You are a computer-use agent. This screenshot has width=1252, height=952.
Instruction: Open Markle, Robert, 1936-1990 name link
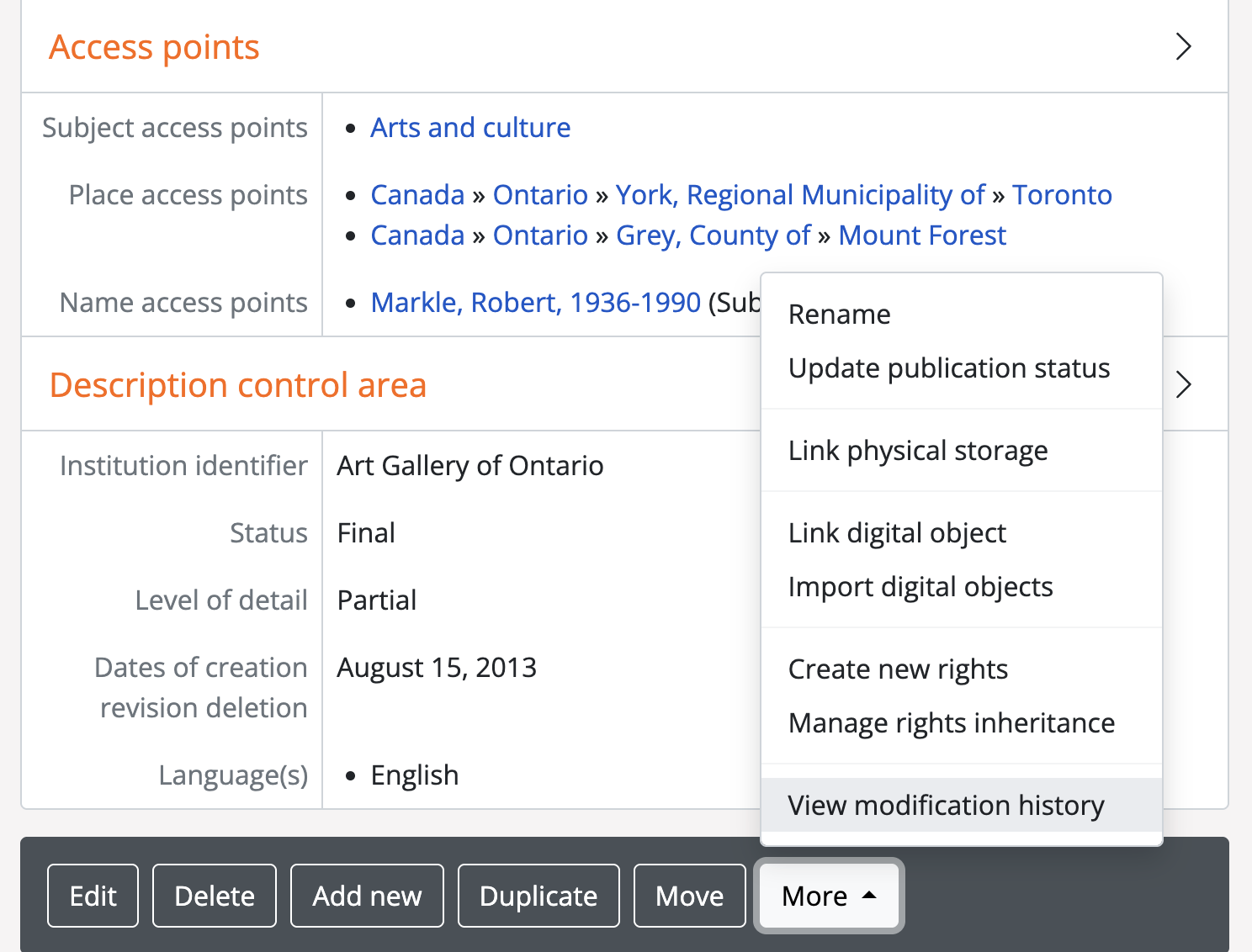click(535, 303)
